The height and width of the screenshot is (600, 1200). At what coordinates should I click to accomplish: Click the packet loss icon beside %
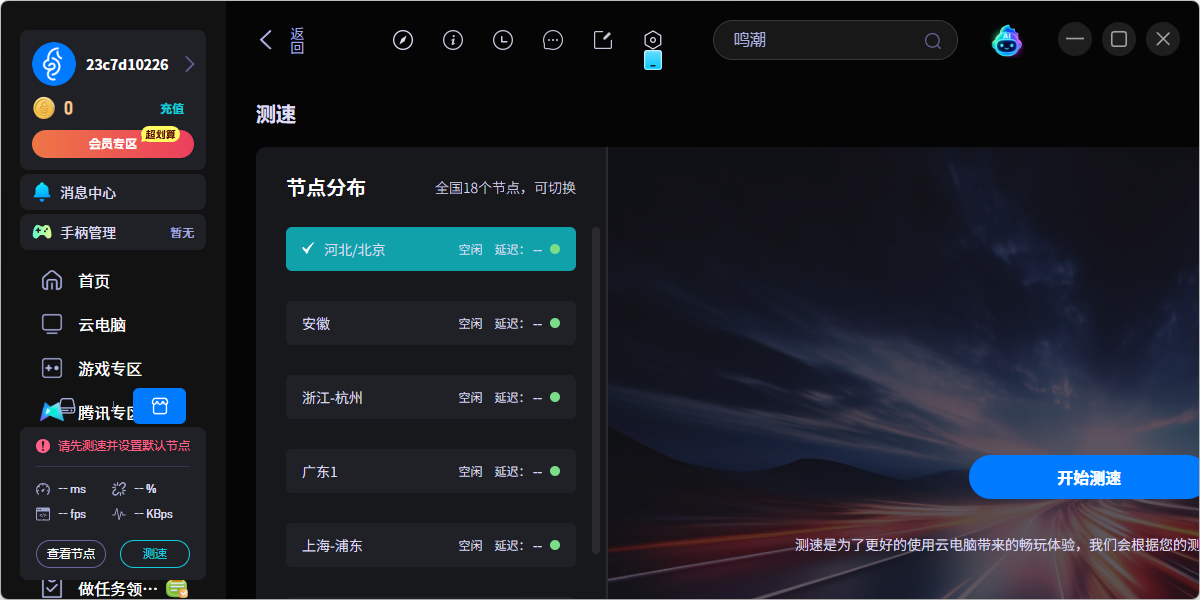[x=119, y=489]
